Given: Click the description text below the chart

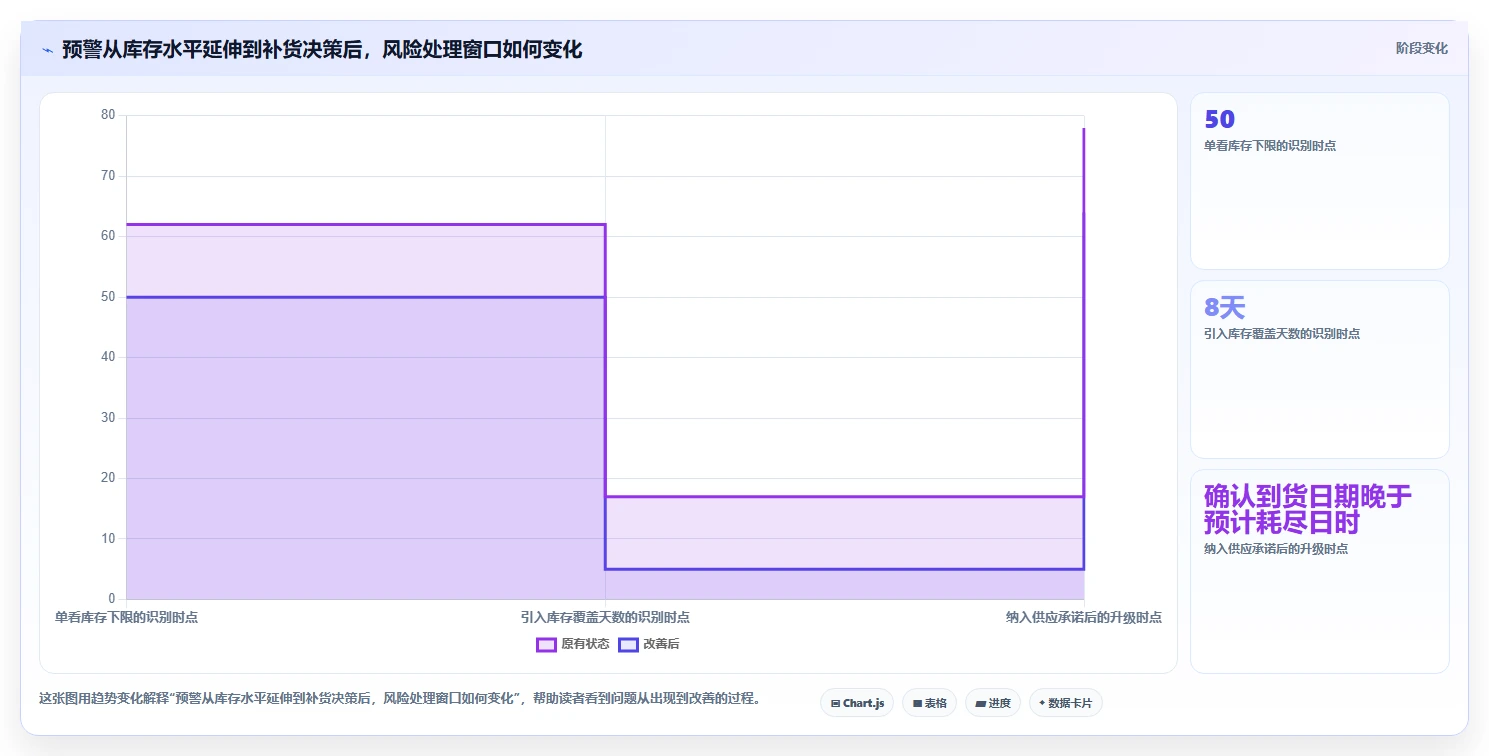Looking at the screenshot, I should coord(399,699).
